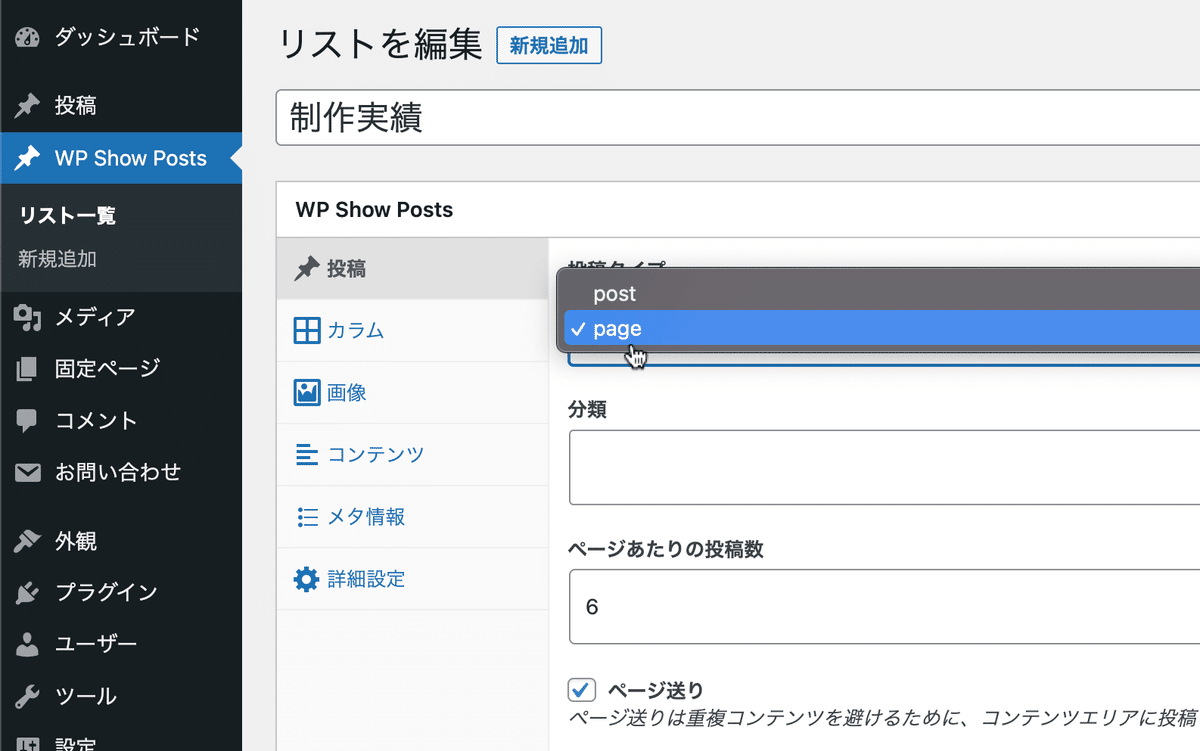Click the columns grid icon beside カラム
The width and height of the screenshot is (1200, 751).
tap(306, 331)
